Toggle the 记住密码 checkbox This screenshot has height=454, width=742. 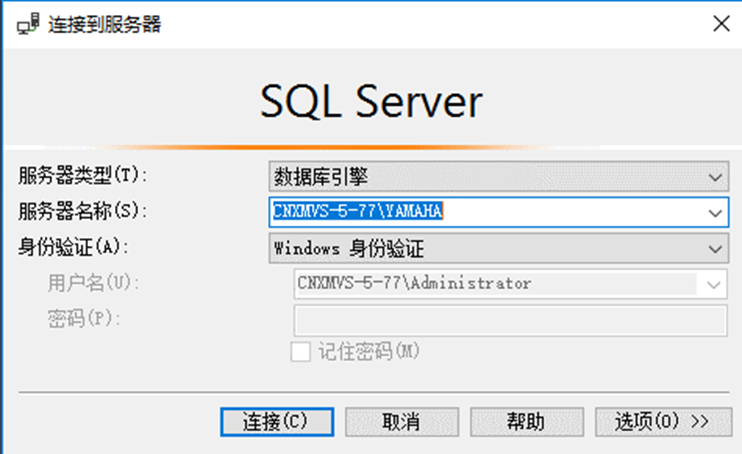point(300,351)
